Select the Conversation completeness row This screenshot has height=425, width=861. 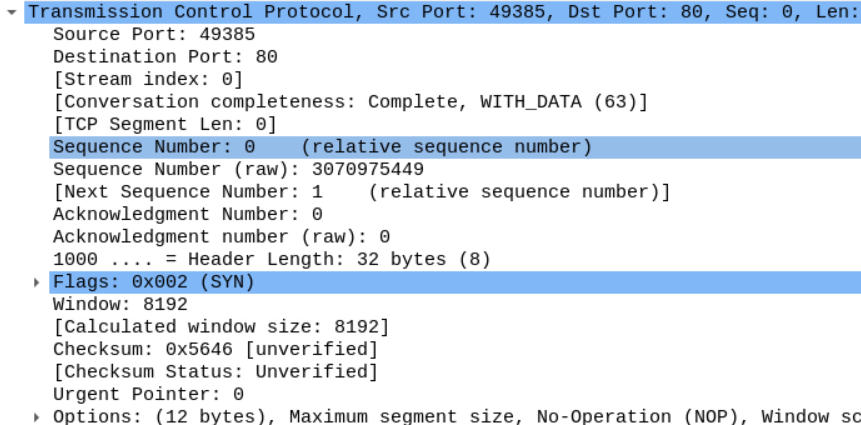350,102
